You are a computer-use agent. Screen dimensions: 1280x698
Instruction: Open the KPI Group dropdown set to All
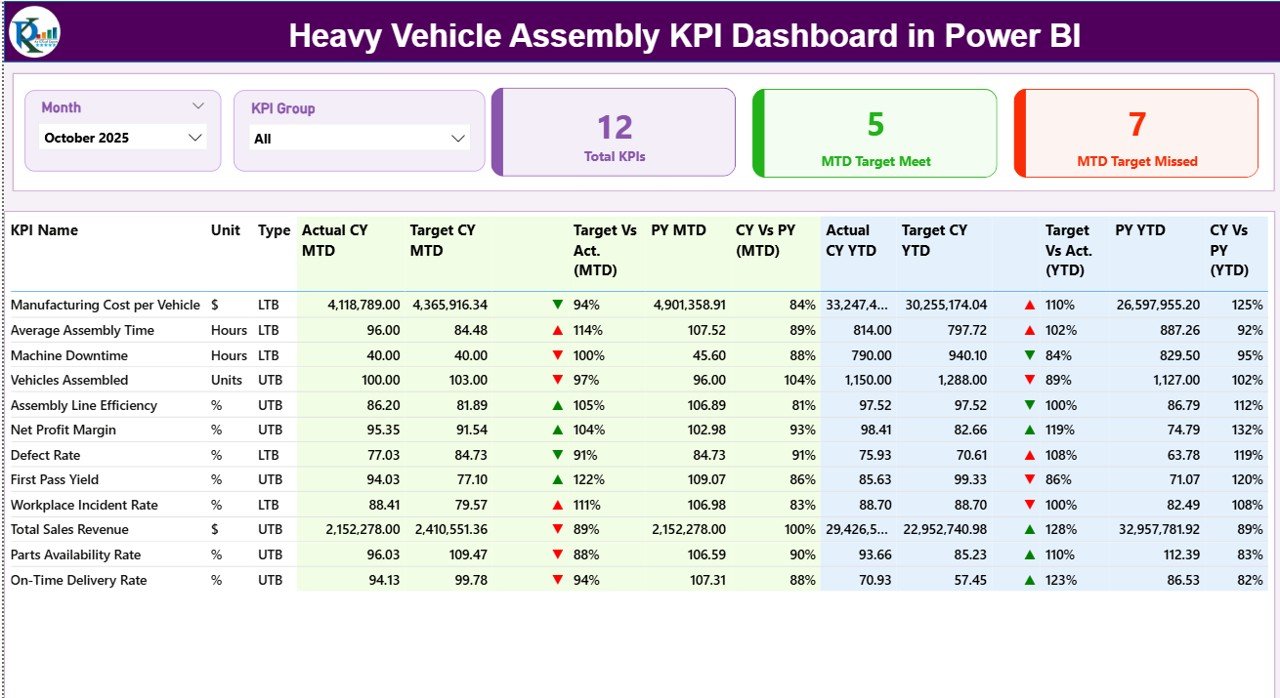coord(358,138)
